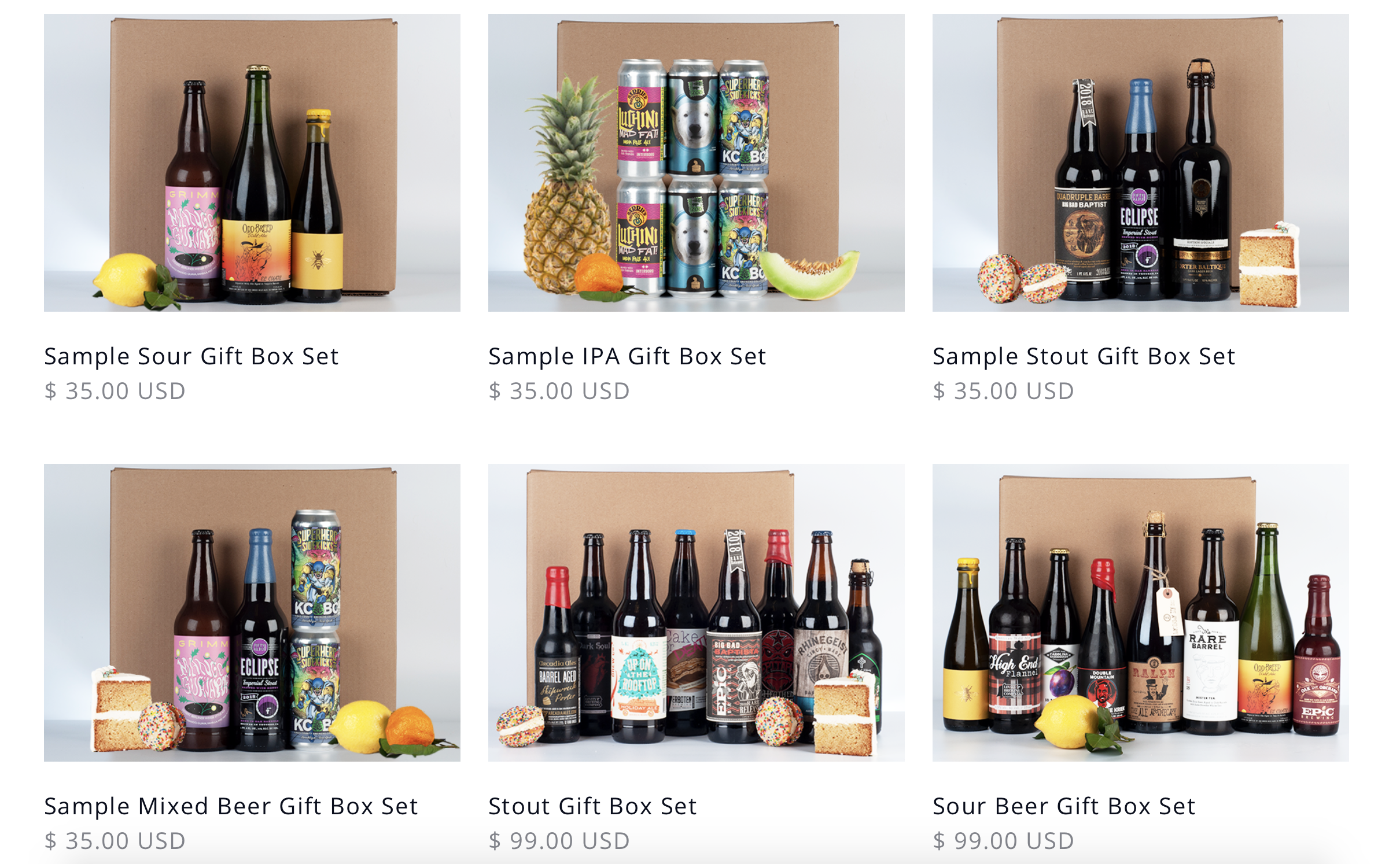The image size is (1400, 864).
Task: Click the Sample Sour Gift Box Set title
Action: 191,357
